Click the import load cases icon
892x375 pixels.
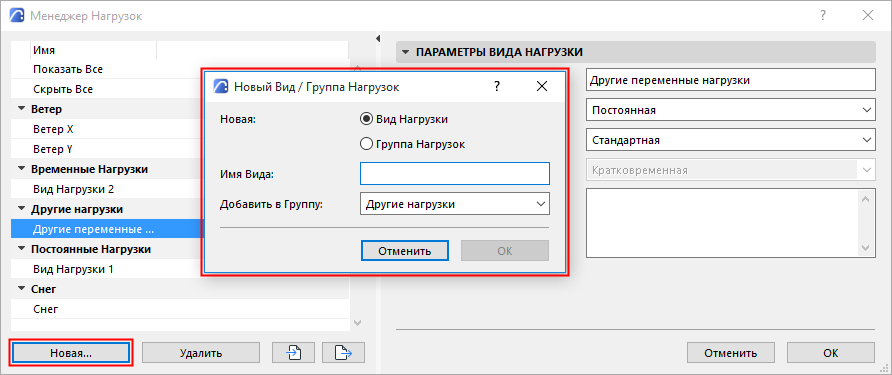(294, 353)
